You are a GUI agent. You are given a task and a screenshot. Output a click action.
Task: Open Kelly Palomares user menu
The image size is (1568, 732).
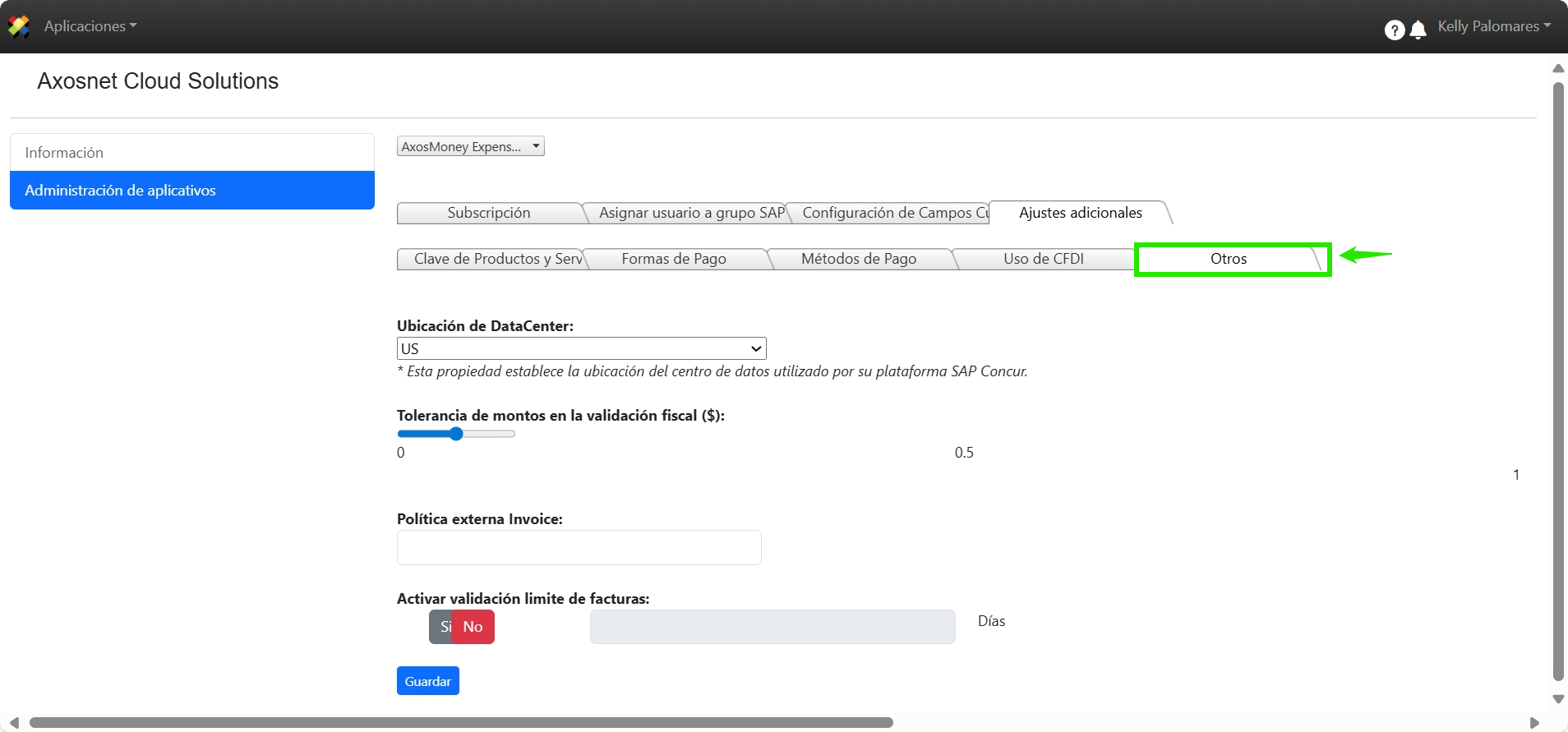point(1493,26)
